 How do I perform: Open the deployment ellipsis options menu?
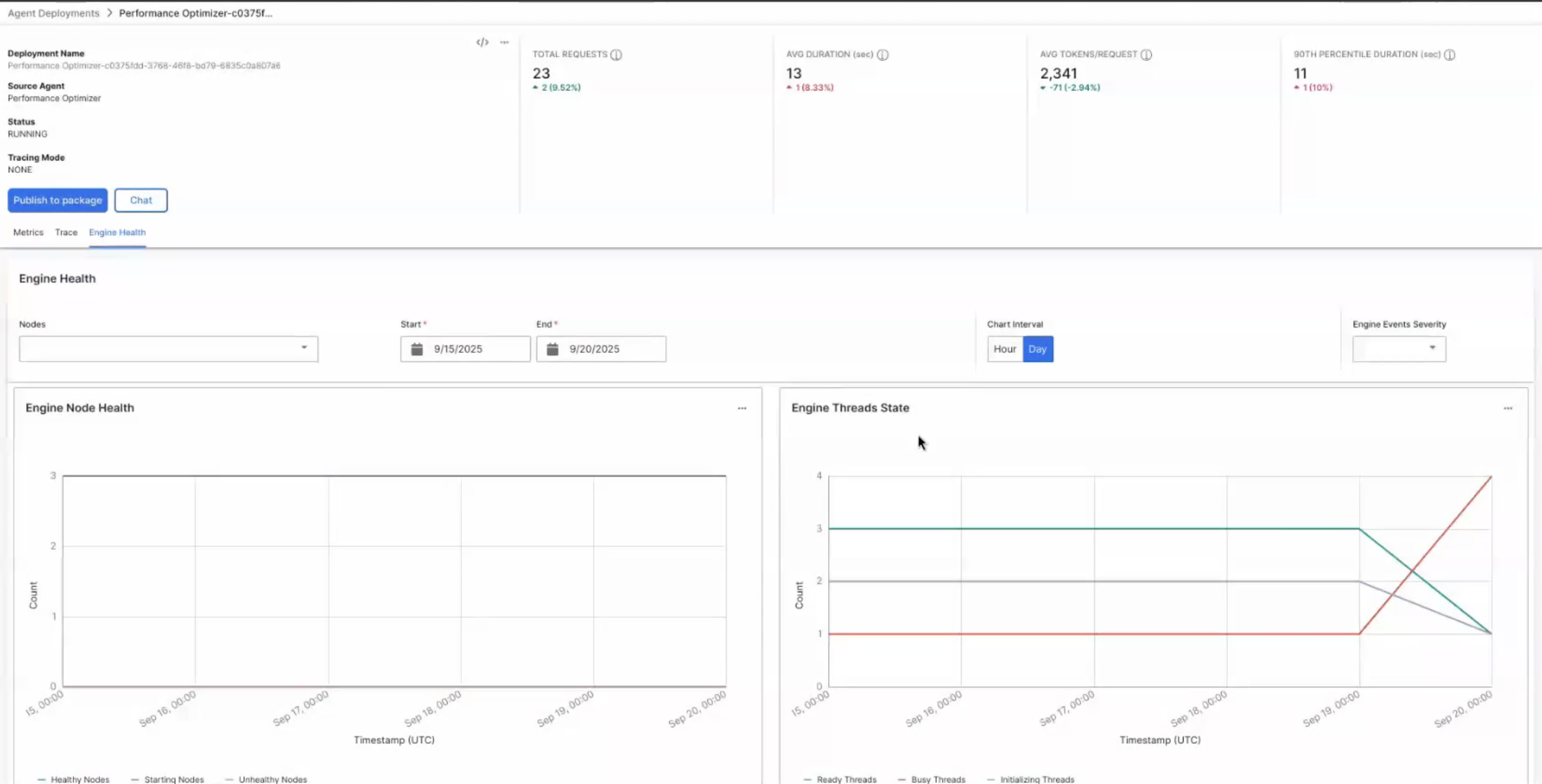[505, 42]
